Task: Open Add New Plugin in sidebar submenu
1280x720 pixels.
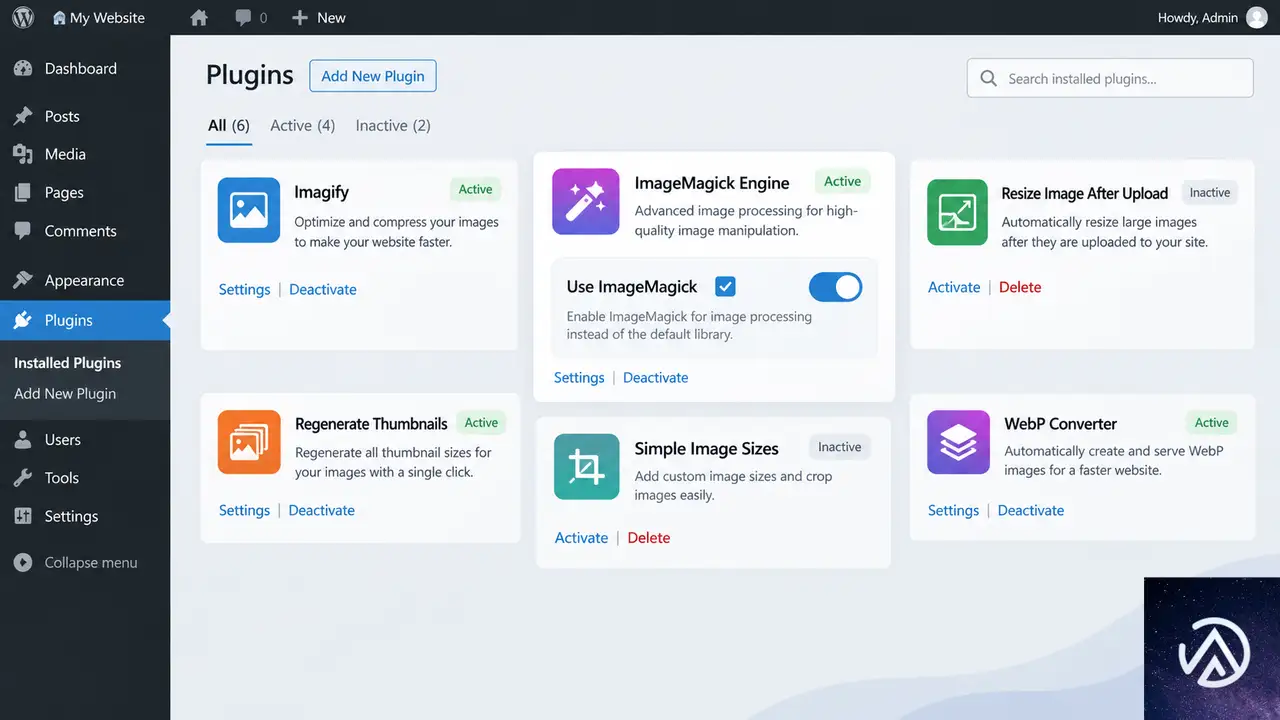Action: click(65, 394)
